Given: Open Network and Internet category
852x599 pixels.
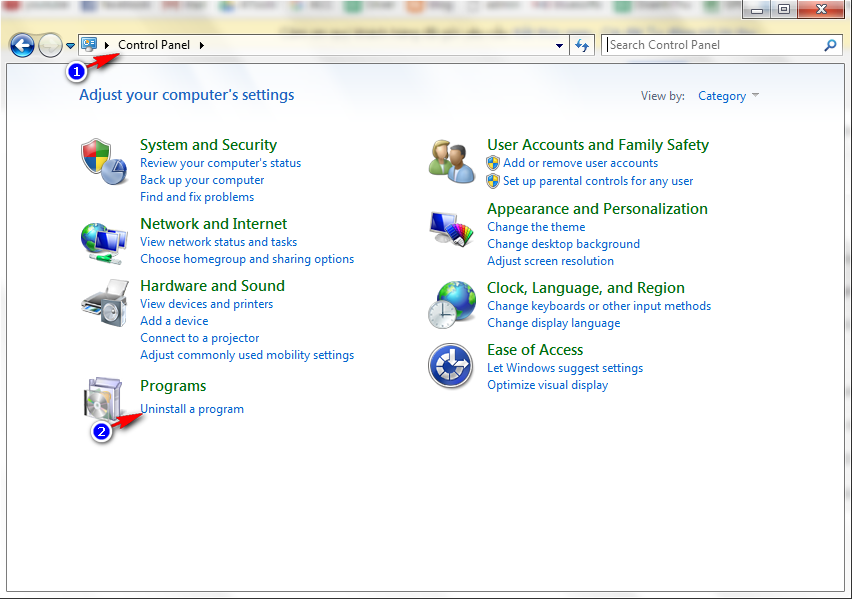Looking at the screenshot, I should 214,224.
